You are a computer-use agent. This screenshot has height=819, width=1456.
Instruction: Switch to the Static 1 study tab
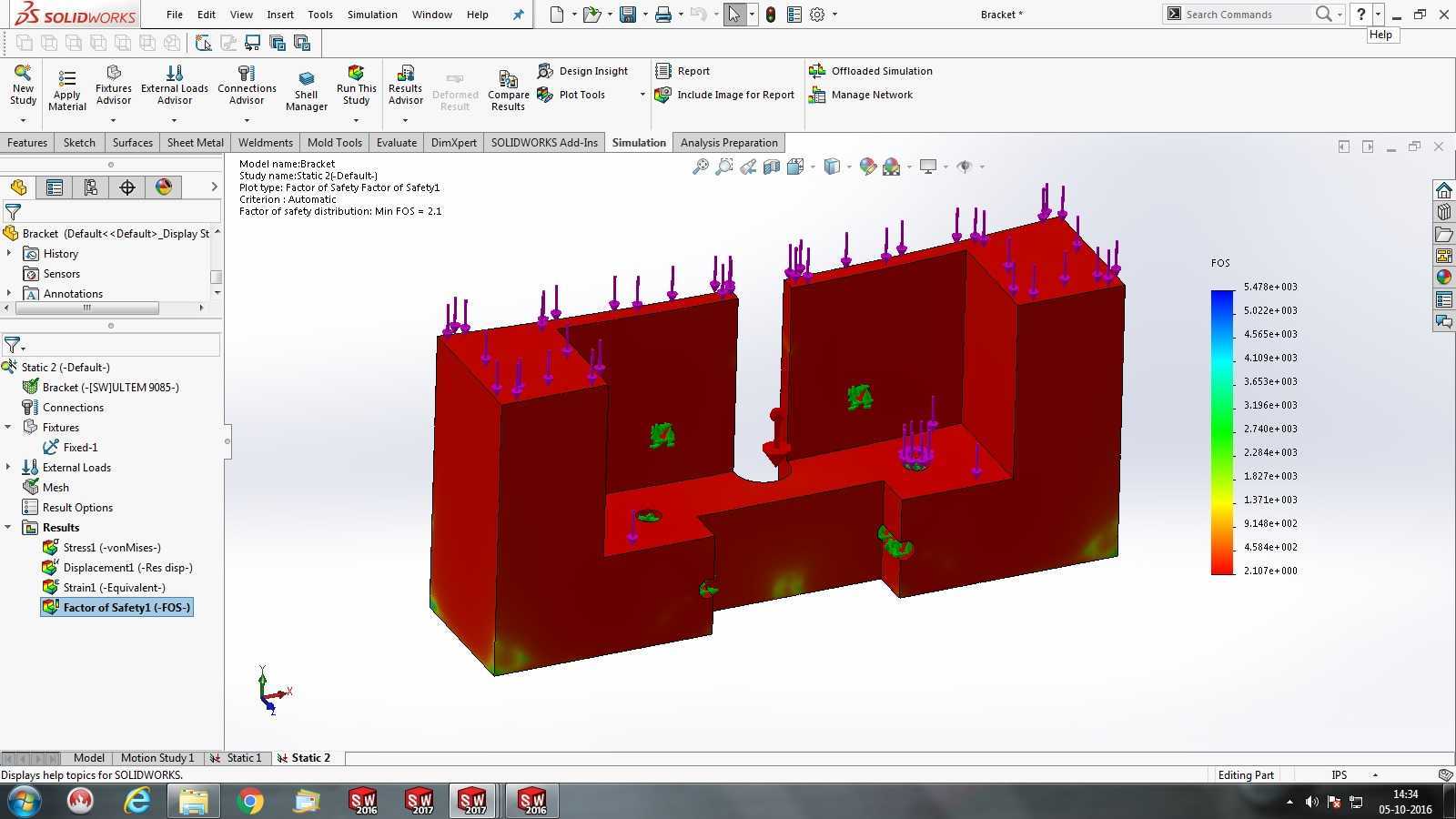pos(238,758)
